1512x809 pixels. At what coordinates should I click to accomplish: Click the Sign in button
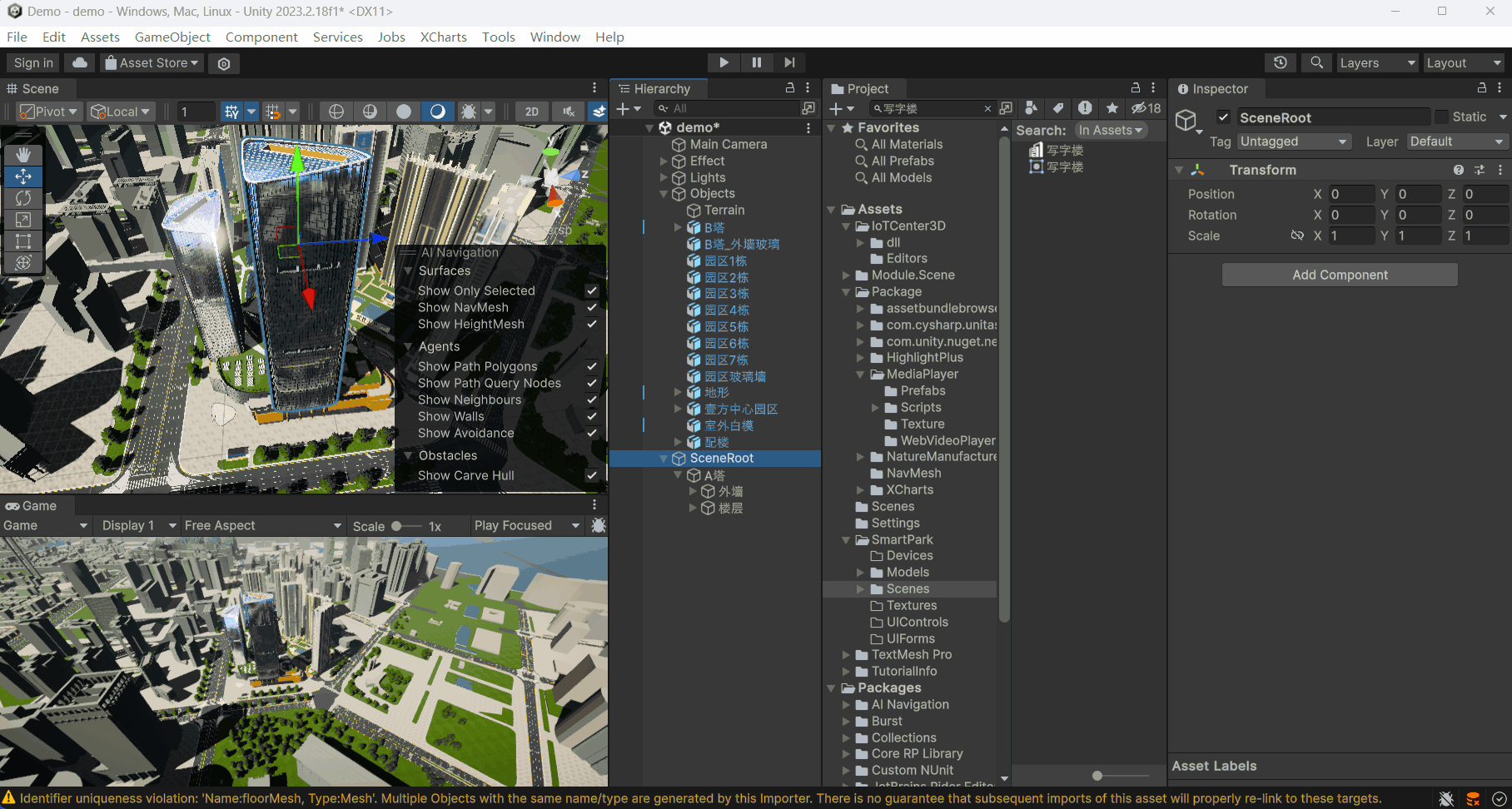click(x=33, y=62)
